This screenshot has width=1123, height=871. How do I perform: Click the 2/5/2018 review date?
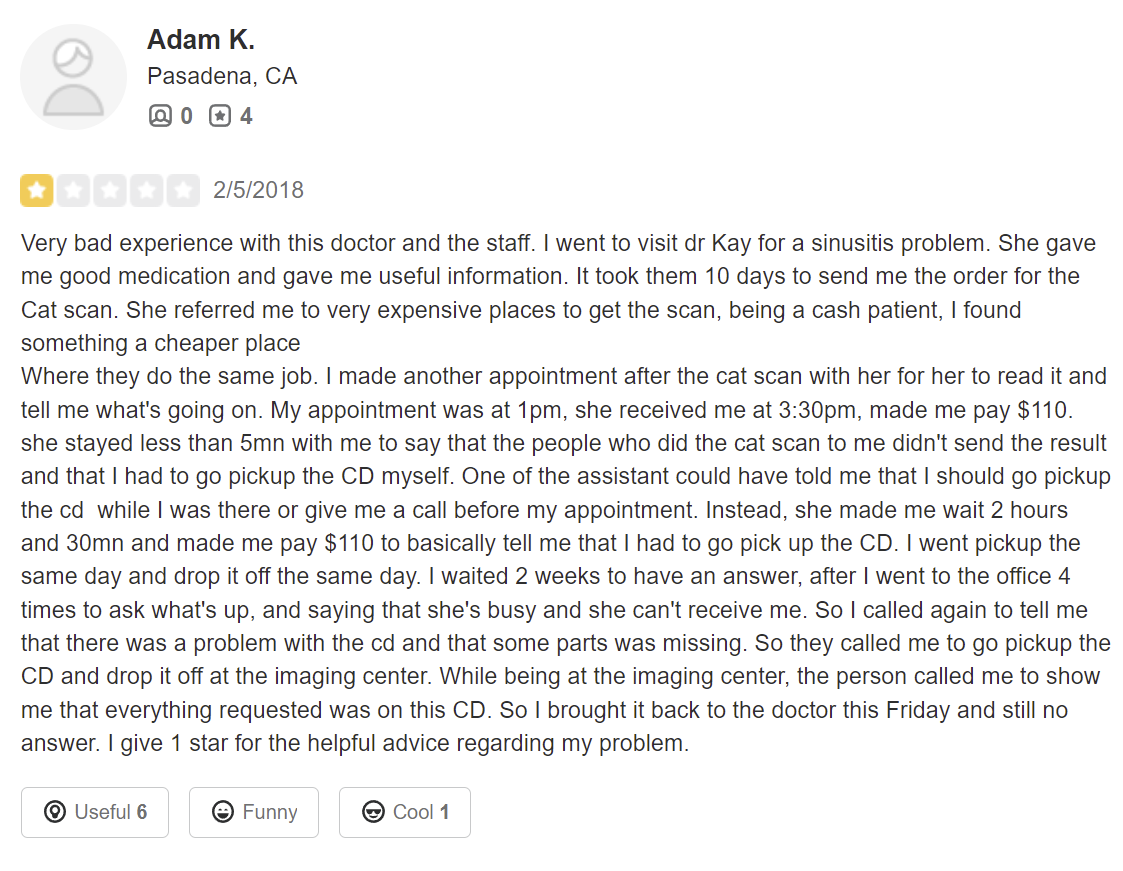tap(259, 191)
